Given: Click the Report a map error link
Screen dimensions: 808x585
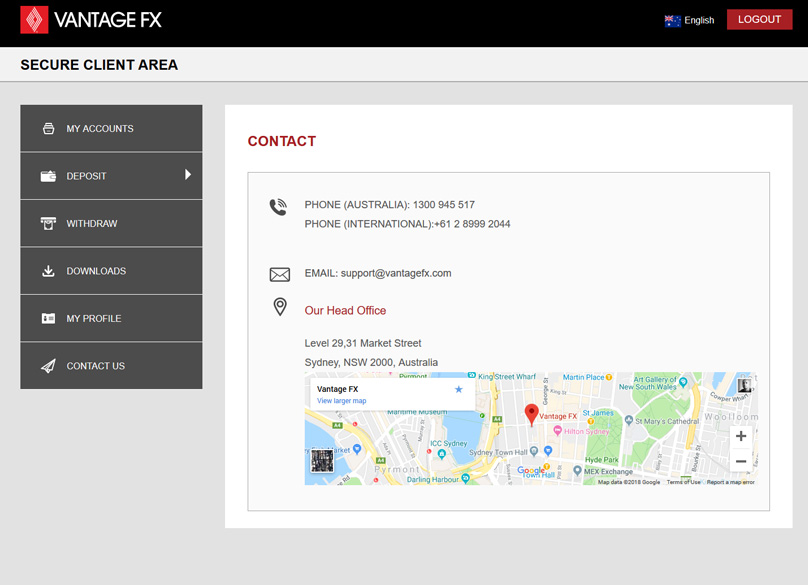Looking at the screenshot, I should 731,482.
